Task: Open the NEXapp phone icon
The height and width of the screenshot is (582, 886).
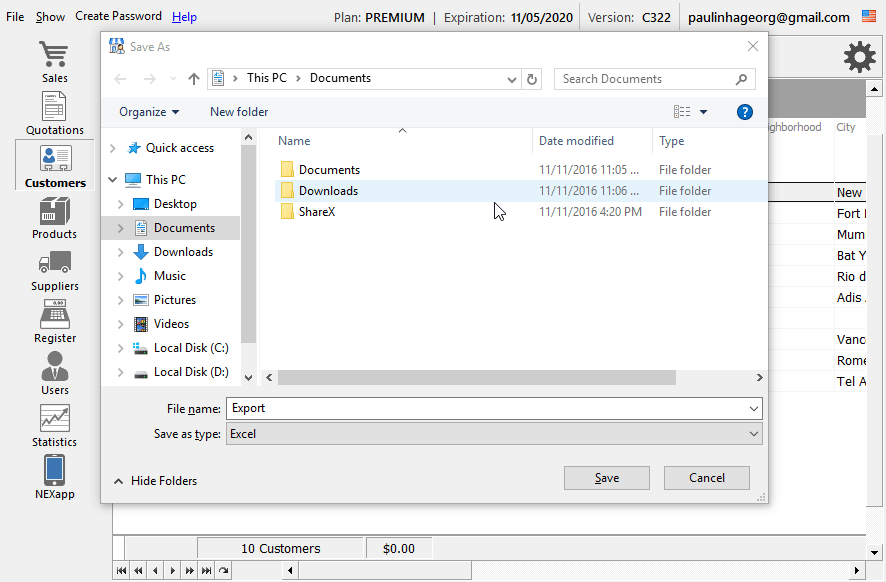Action: [54, 471]
